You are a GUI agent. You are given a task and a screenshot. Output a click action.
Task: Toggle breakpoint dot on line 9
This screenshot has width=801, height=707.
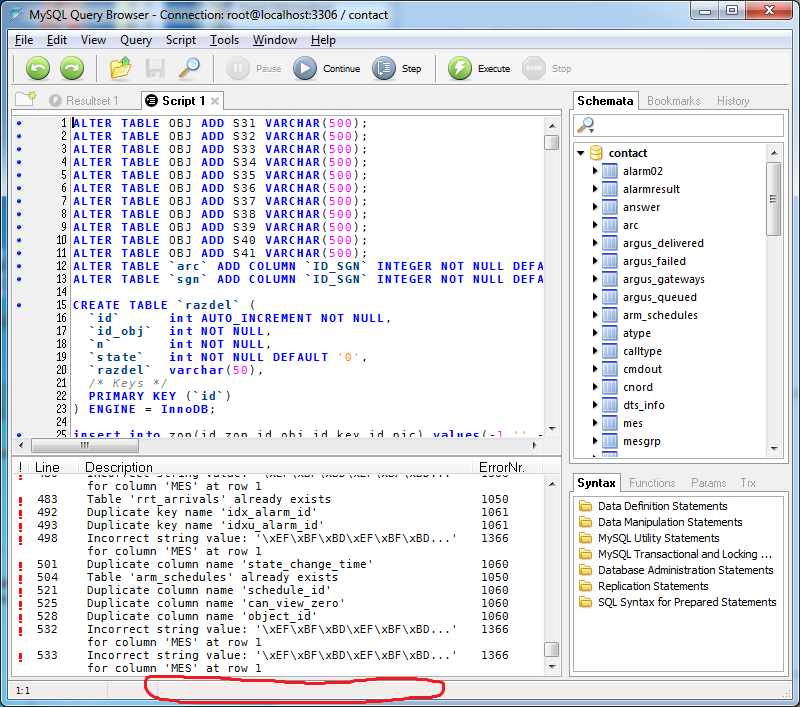(x=19, y=227)
